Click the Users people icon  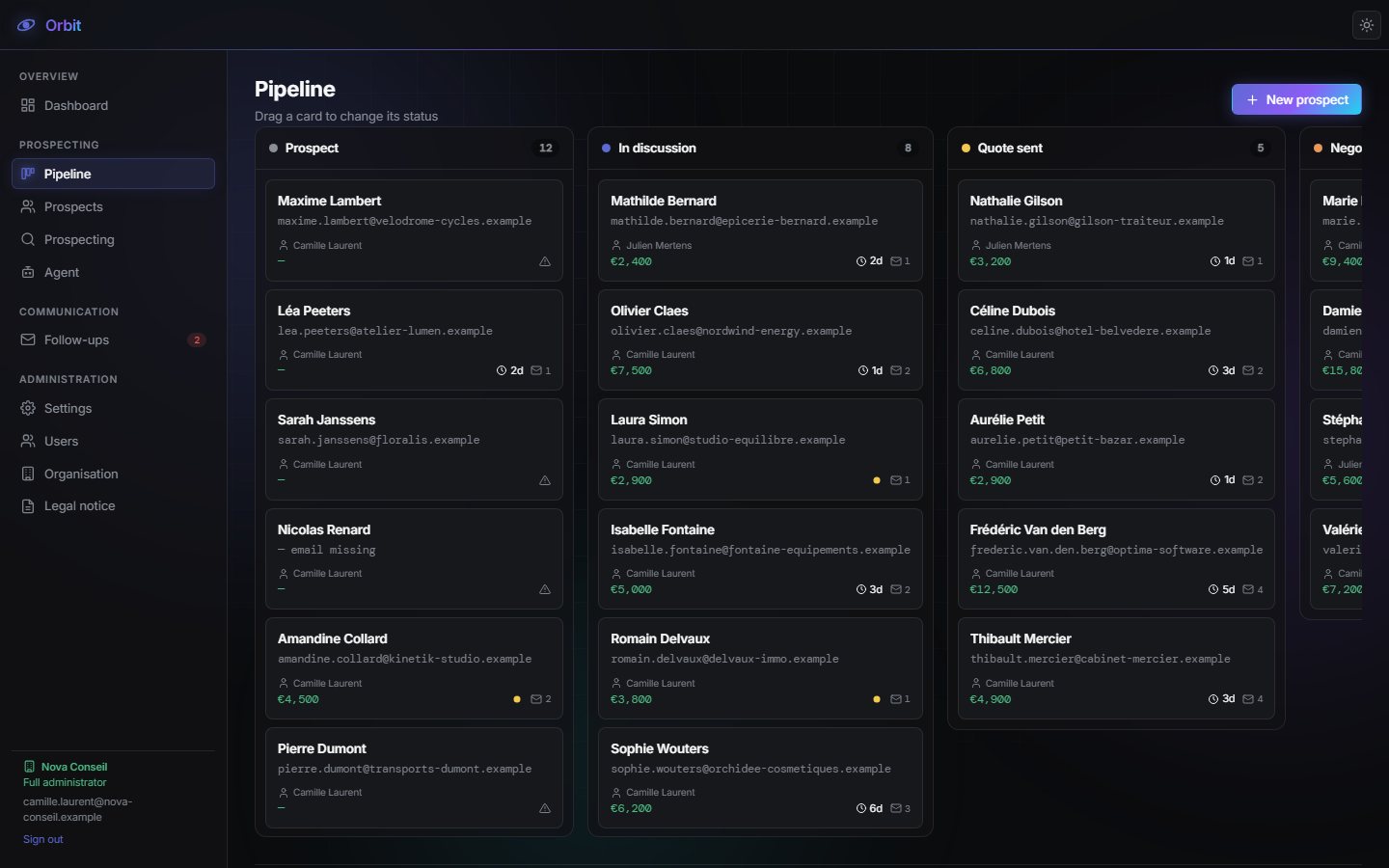(28, 441)
